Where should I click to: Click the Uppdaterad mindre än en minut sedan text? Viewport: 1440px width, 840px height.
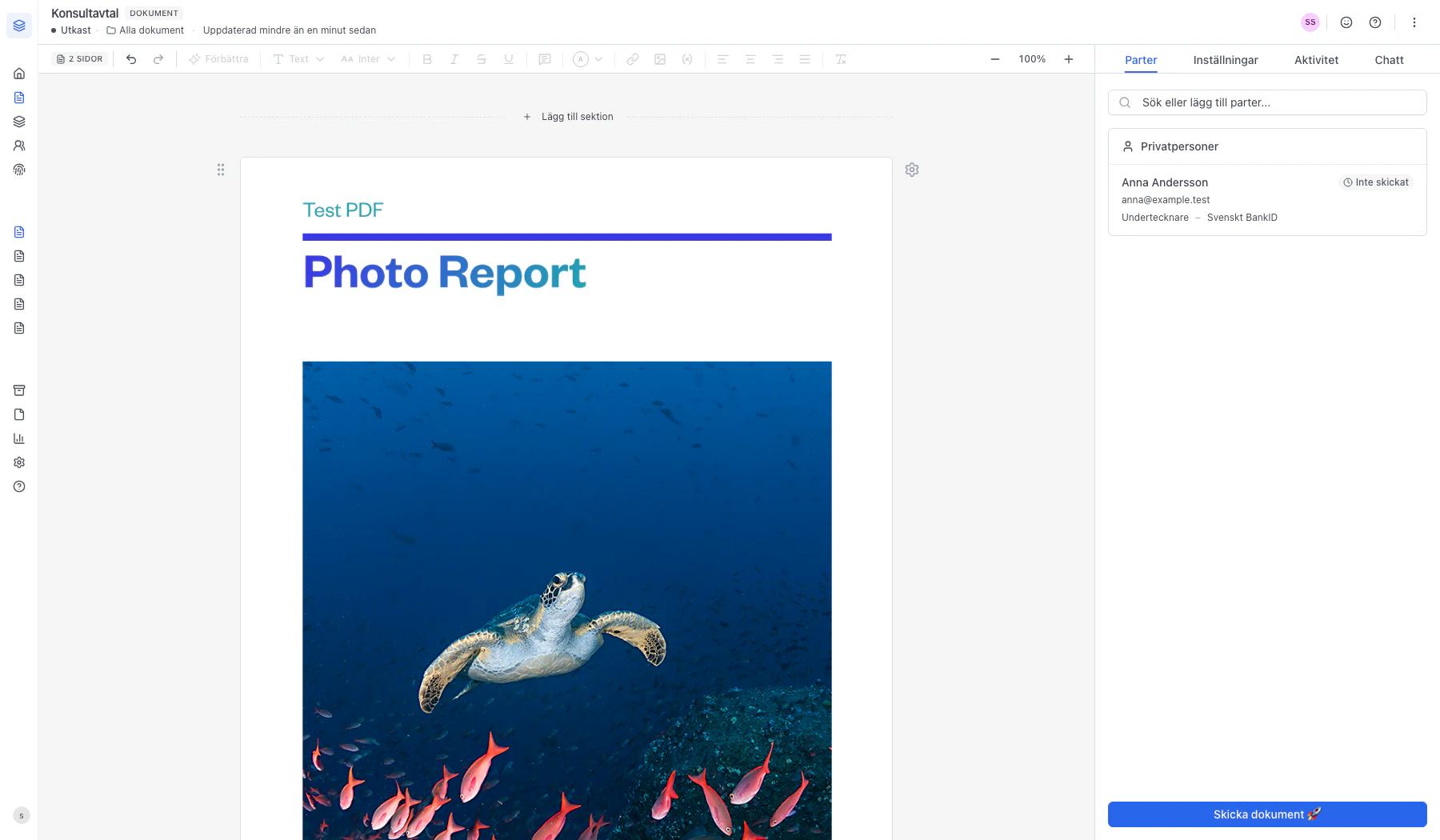(x=290, y=30)
